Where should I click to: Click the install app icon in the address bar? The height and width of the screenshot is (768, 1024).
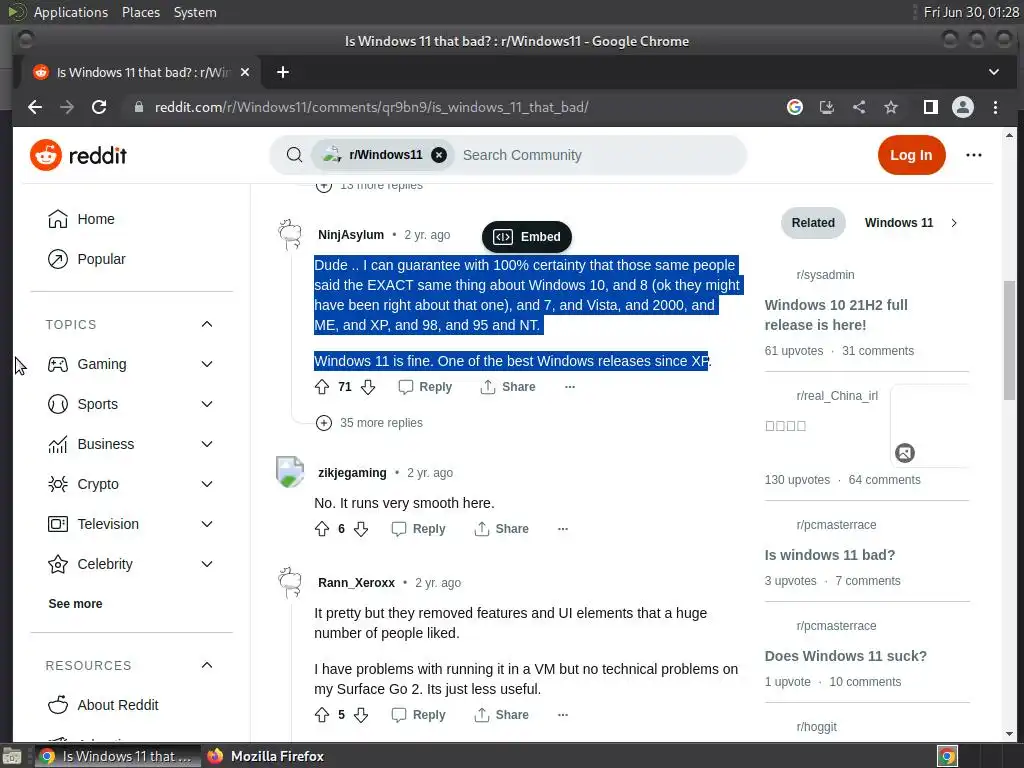click(x=827, y=107)
